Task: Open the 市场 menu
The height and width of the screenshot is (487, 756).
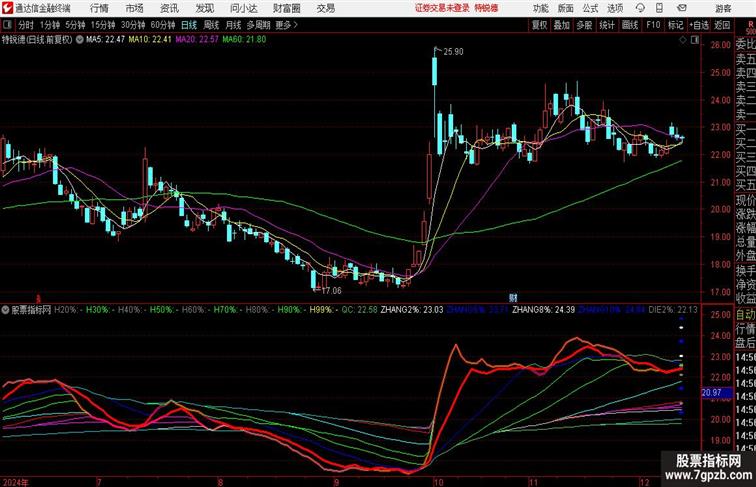Action: coord(135,8)
